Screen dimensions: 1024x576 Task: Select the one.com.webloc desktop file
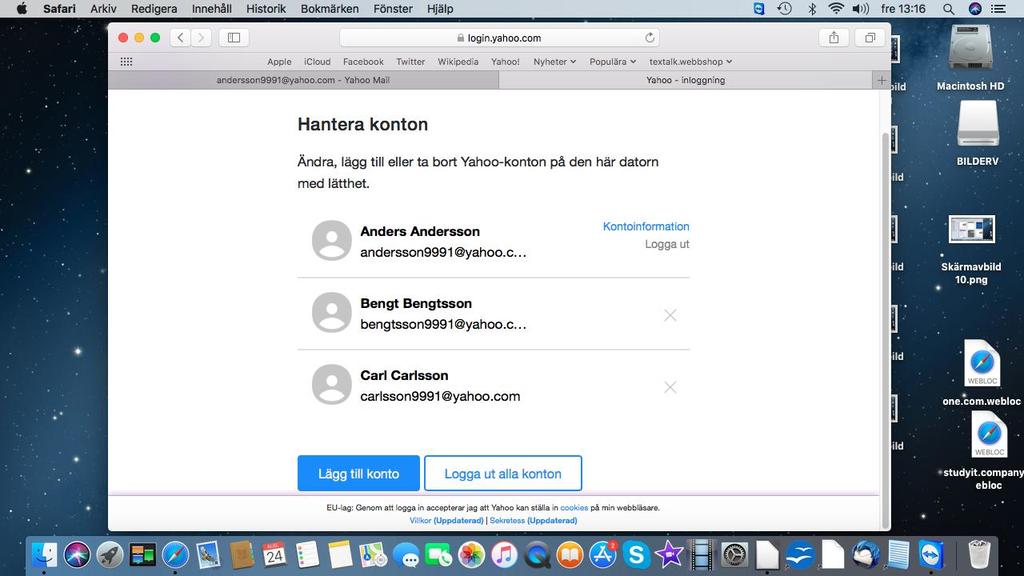pos(981,373)
